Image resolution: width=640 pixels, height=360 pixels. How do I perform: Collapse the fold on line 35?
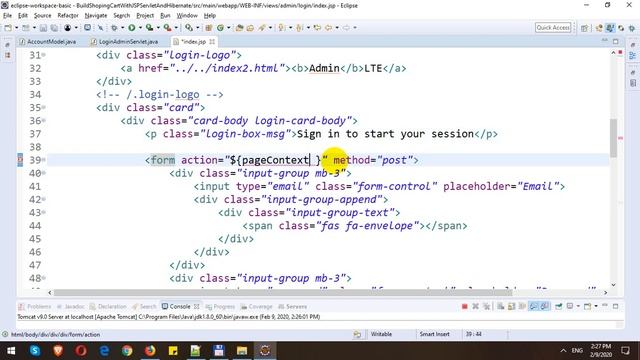point(44,107)
